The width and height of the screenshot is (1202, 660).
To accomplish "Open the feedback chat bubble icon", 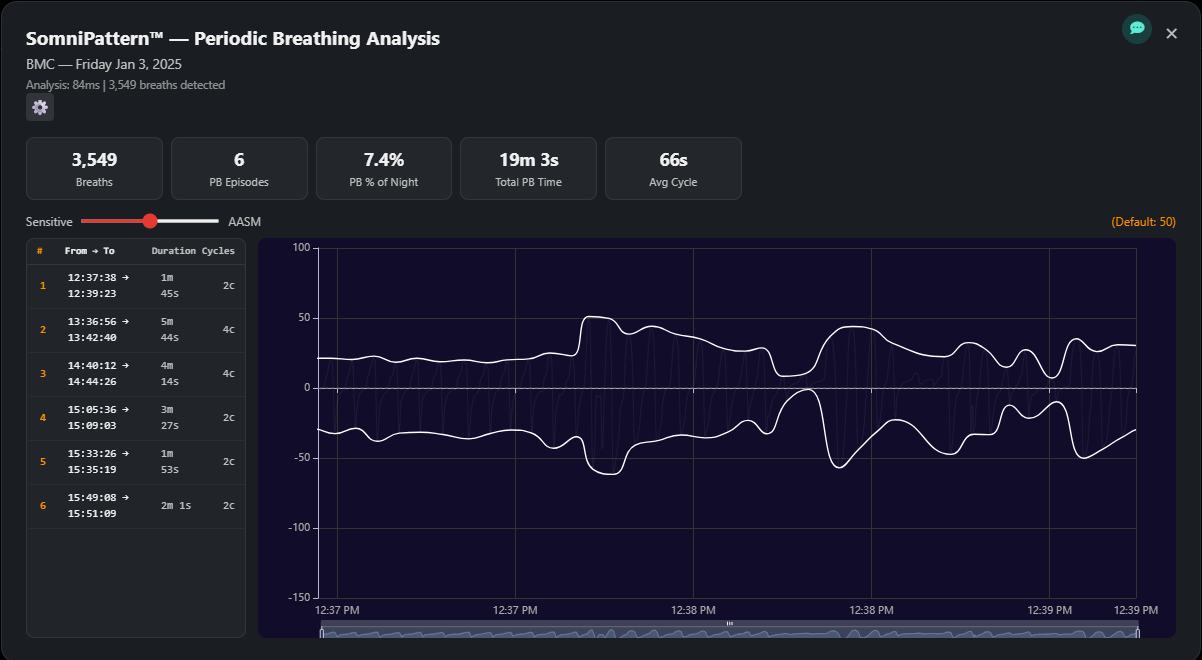I will [1136, 30].
